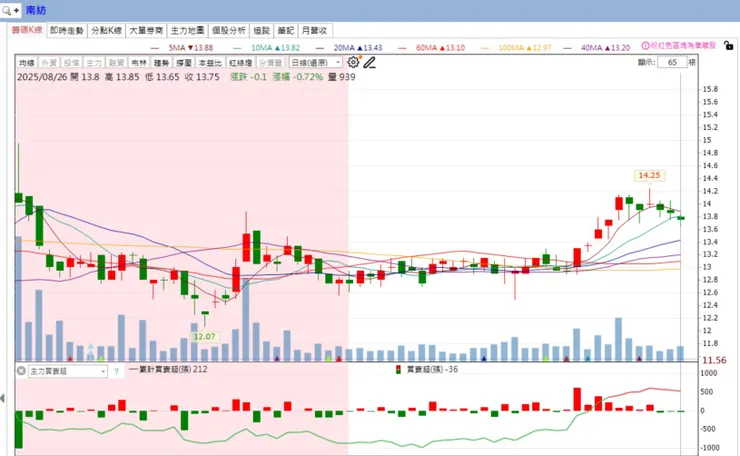Toggle the 布林 Bollinger bands button
The width and height of the screenshot is (740, 456).
[139, 63]
